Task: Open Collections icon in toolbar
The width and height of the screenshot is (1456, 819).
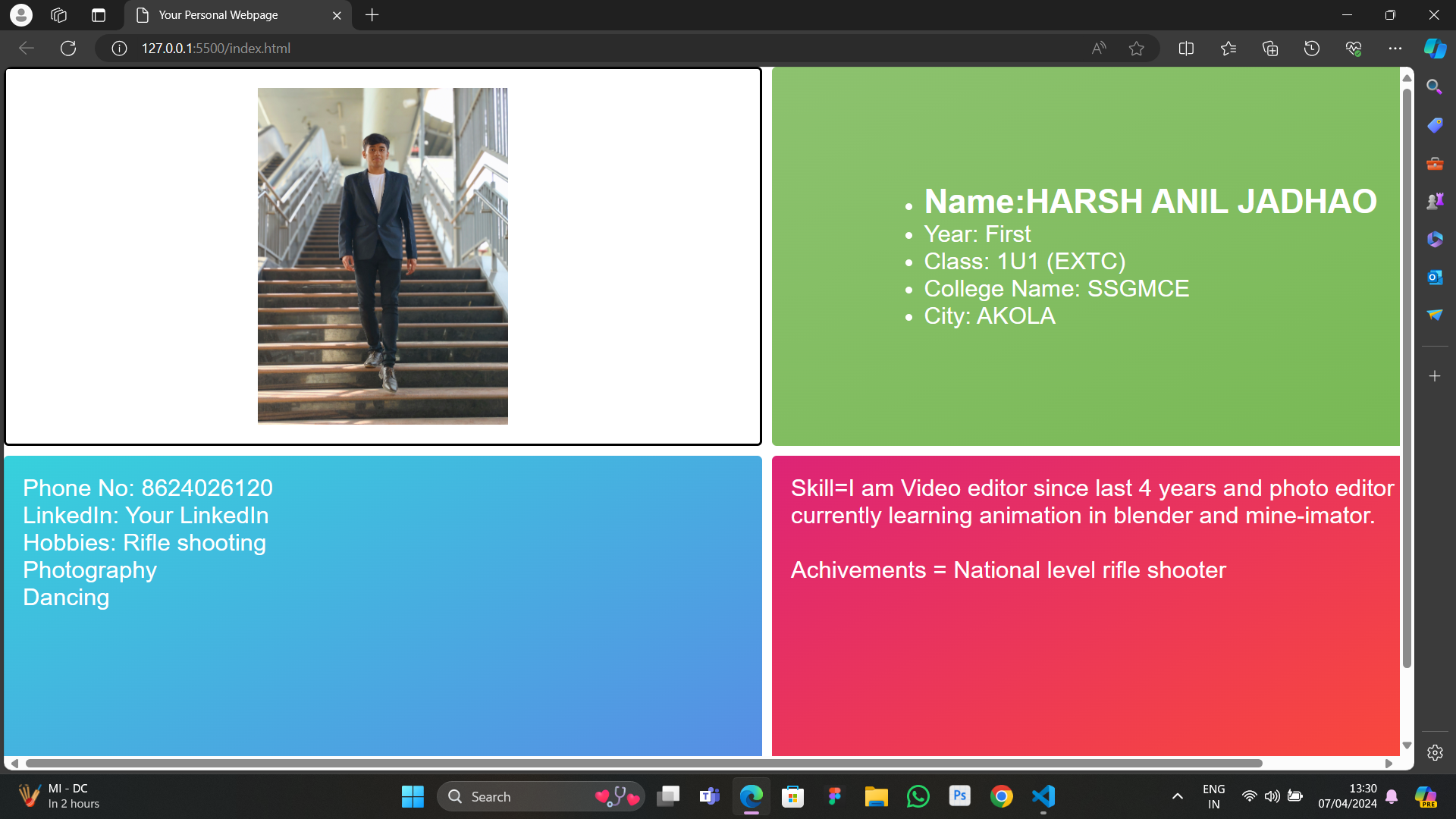Action: click(1270, 49)
